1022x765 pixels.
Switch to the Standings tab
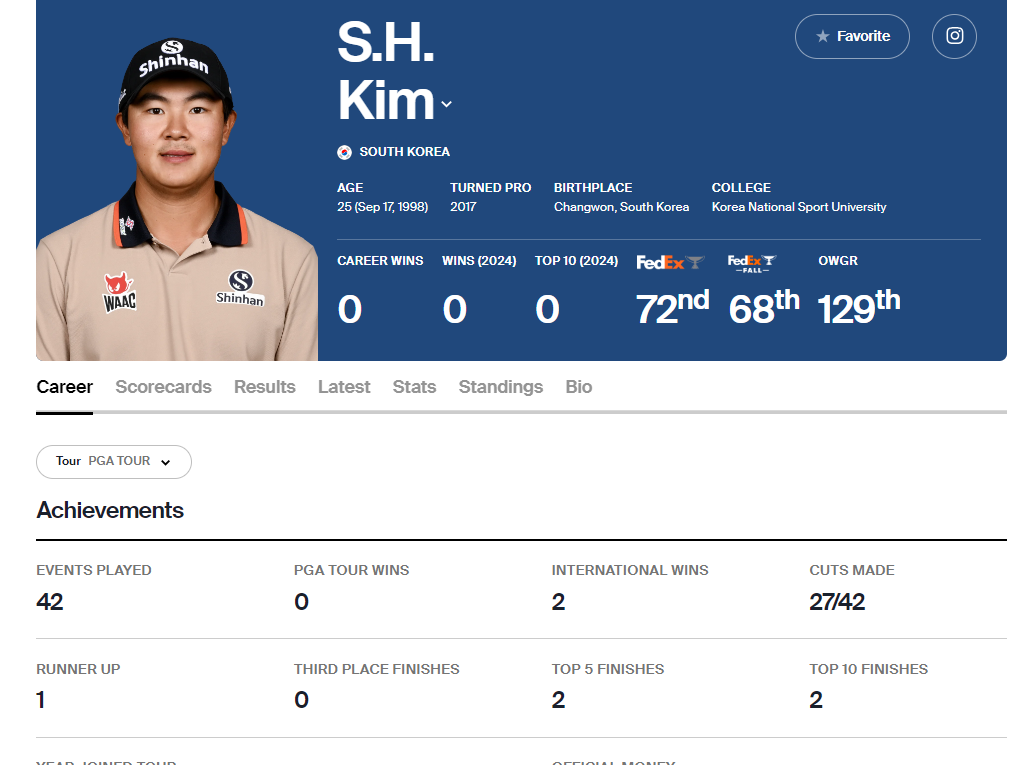coord(501,387)
